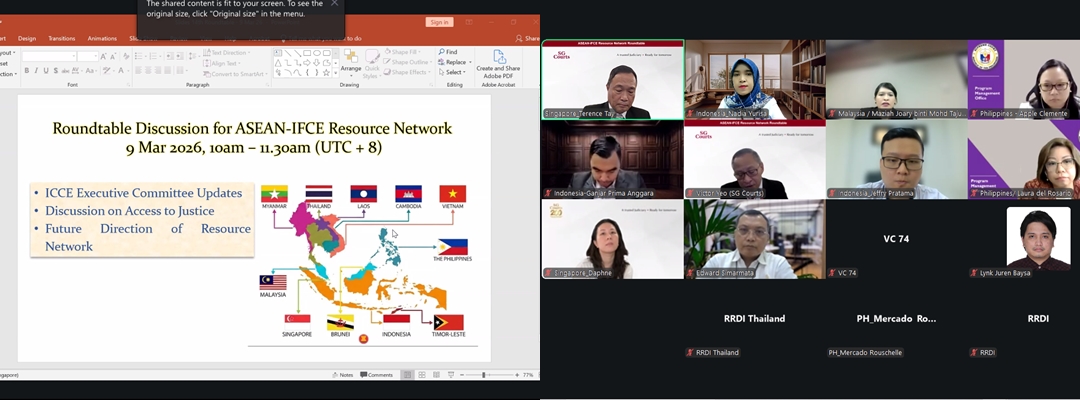Click zoom in plus button
The width and height of the screenshot is (1080, 400).
click(517, 375)
